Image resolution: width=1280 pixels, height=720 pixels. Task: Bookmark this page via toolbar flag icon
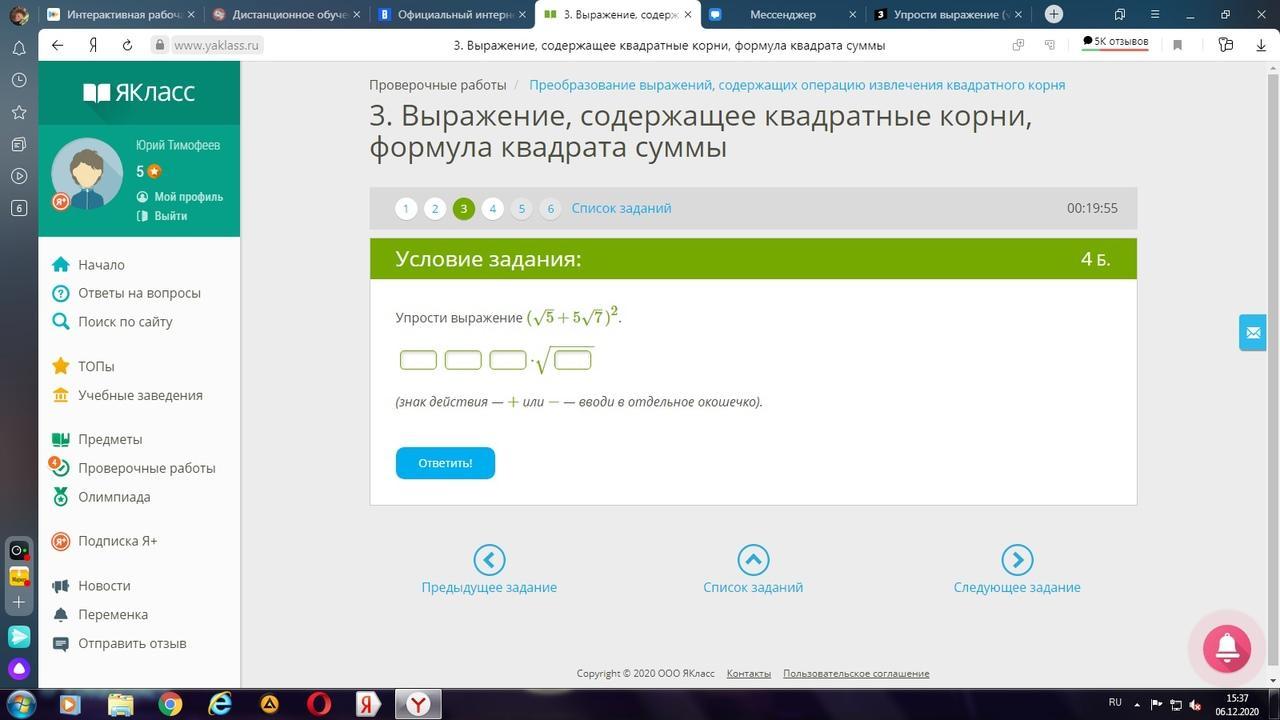pos(1177,45)
